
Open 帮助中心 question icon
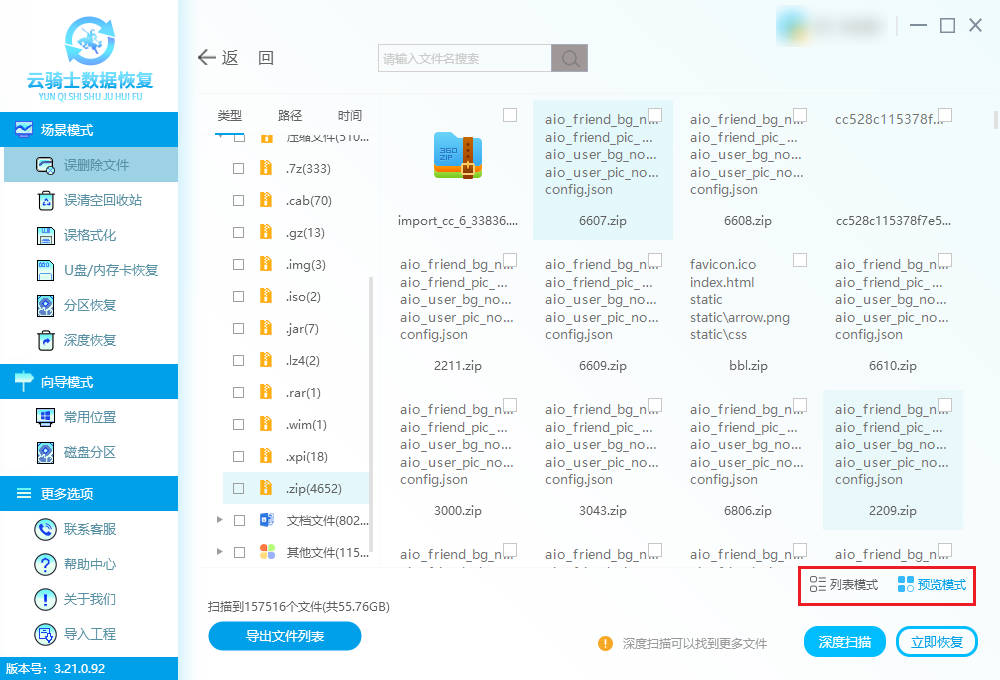click(45, 564)
